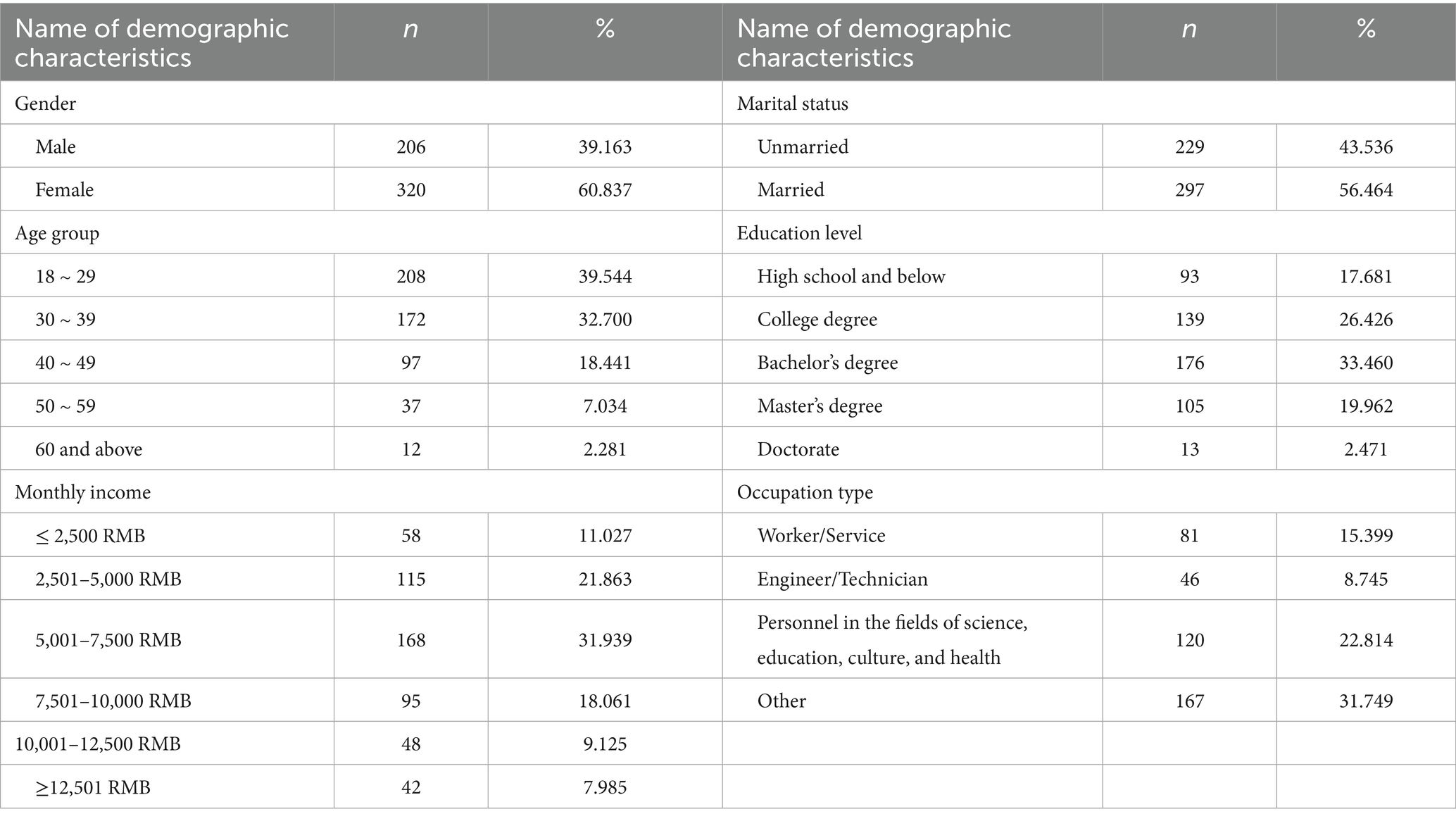Select the "Age group" section heading

[x=57, y=233]
